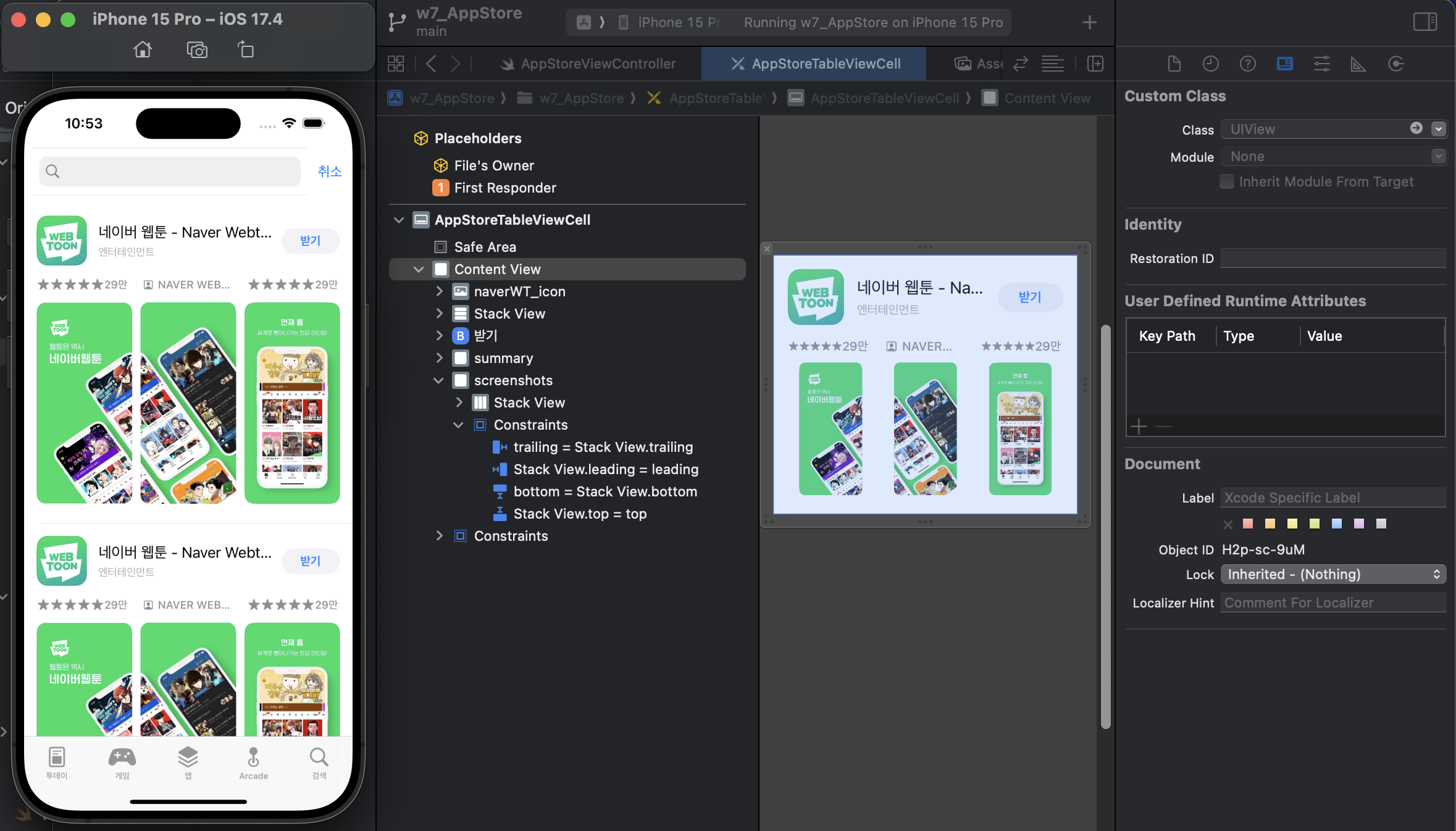Toggle the right inspector sidebar panel
Image resolution: width=1456 pixels, height=831 pixels.
[1425, 22]
